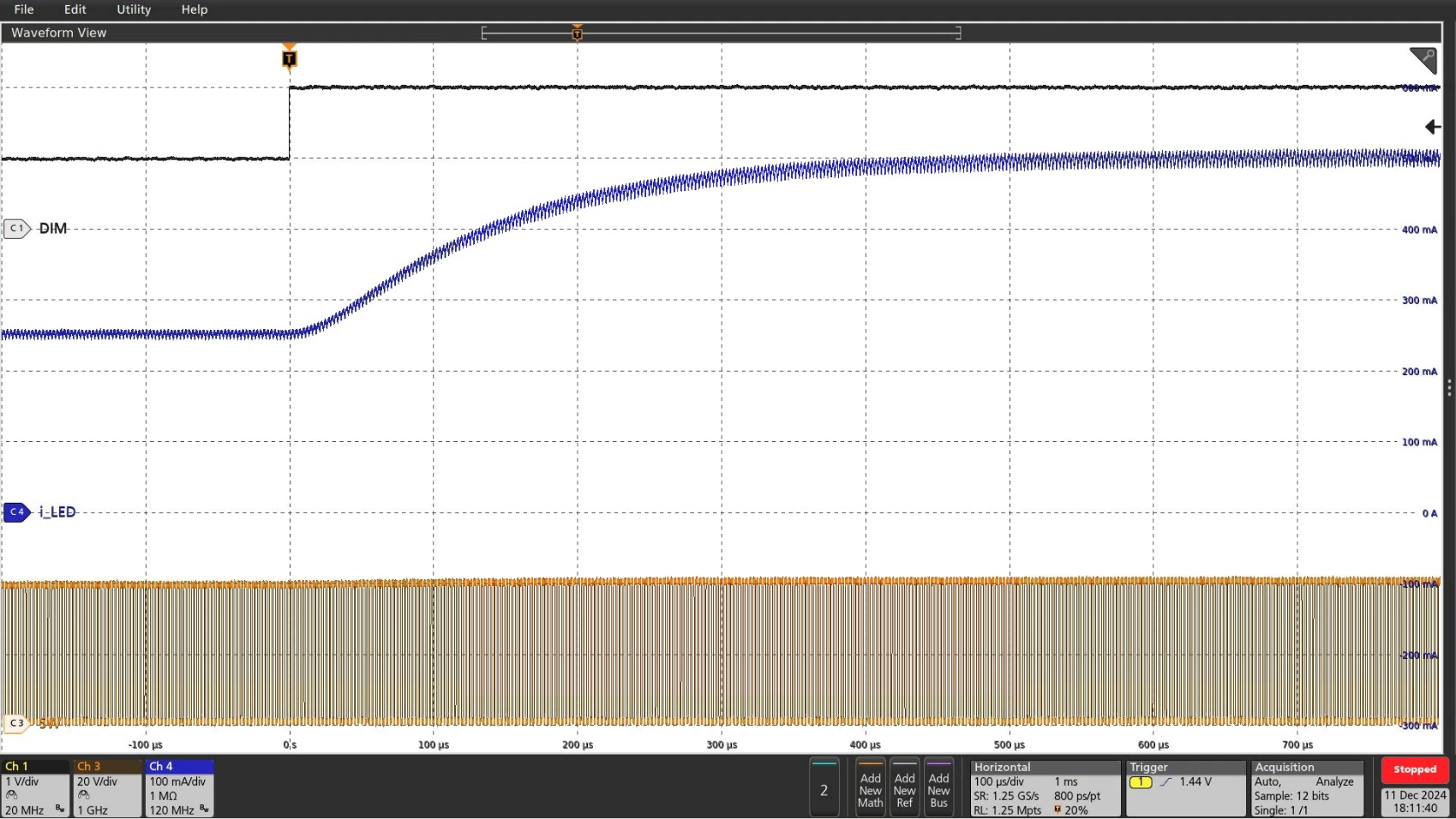Open the Utility menu

[x=134, y=9]
